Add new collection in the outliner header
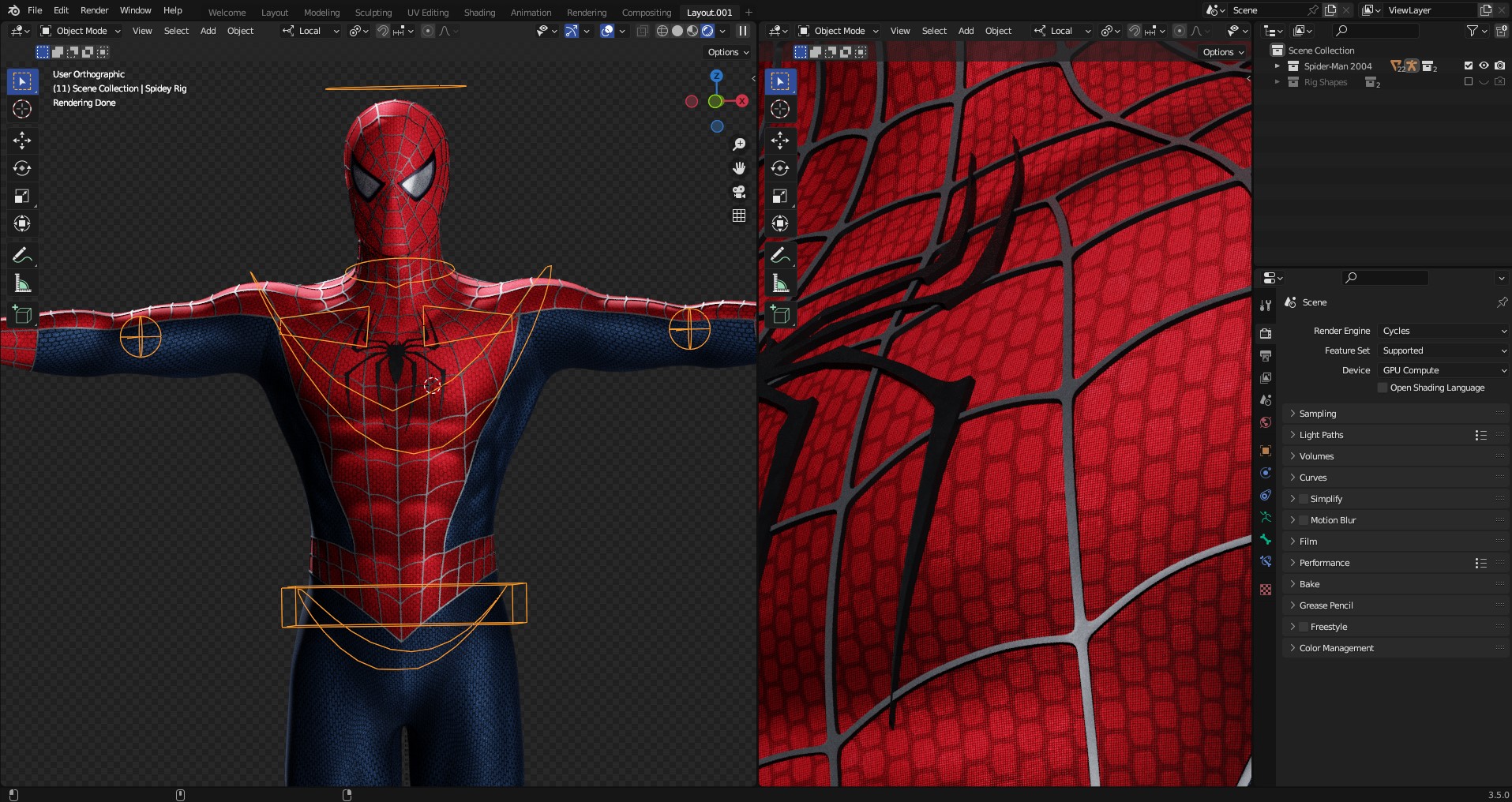Image resolution: width=1512 pixels, height=802 pixels. pyautogui.click(x=1502, y=31)
